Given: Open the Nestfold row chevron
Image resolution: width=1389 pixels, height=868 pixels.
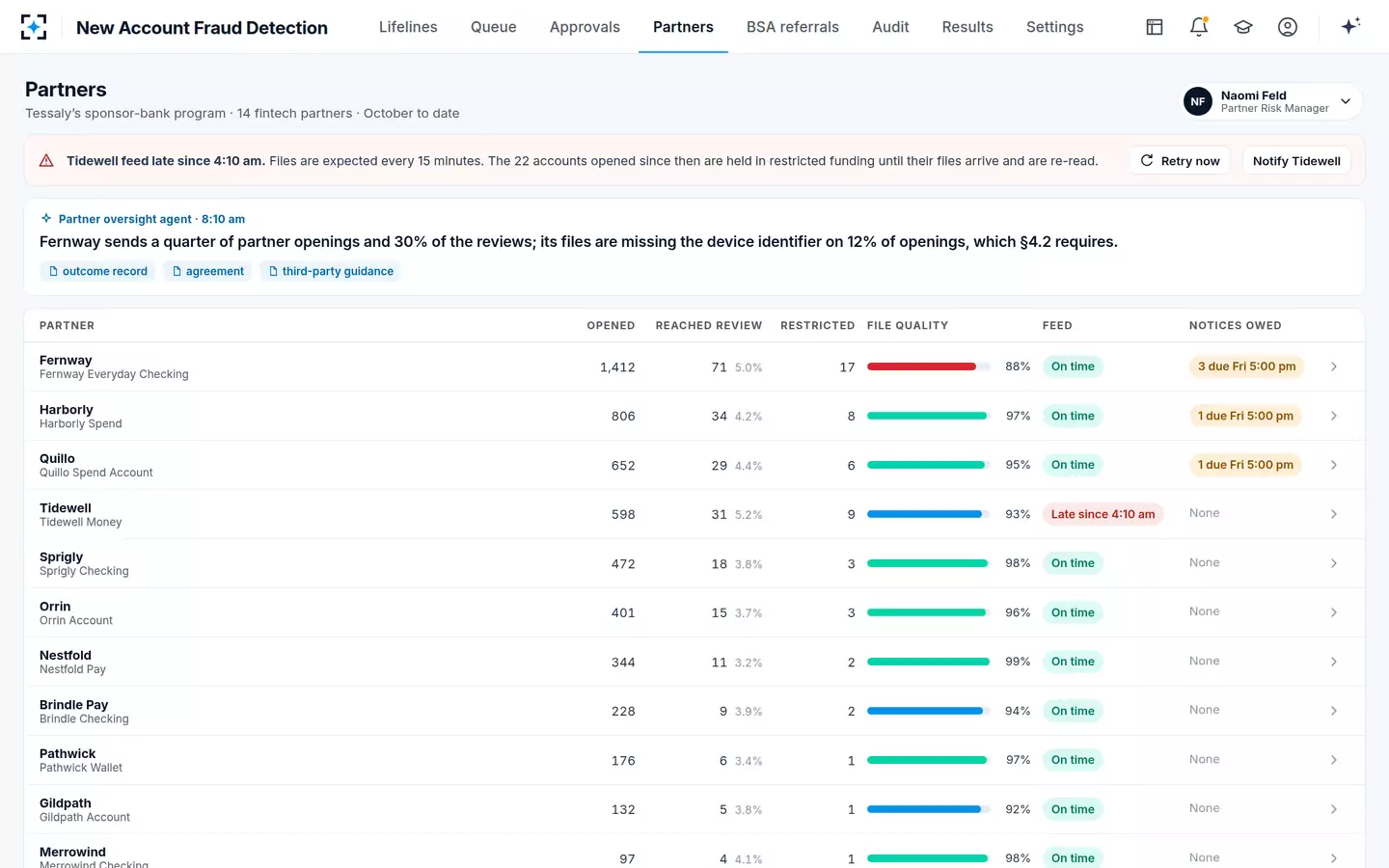Looking at the screenshot, I should tap(1334, 662).
